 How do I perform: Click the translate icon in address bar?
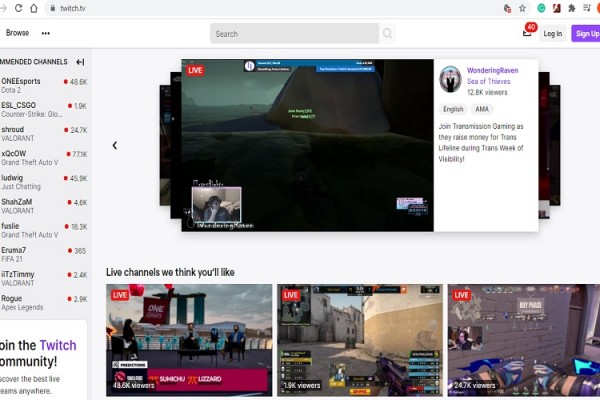pos(507,8)
